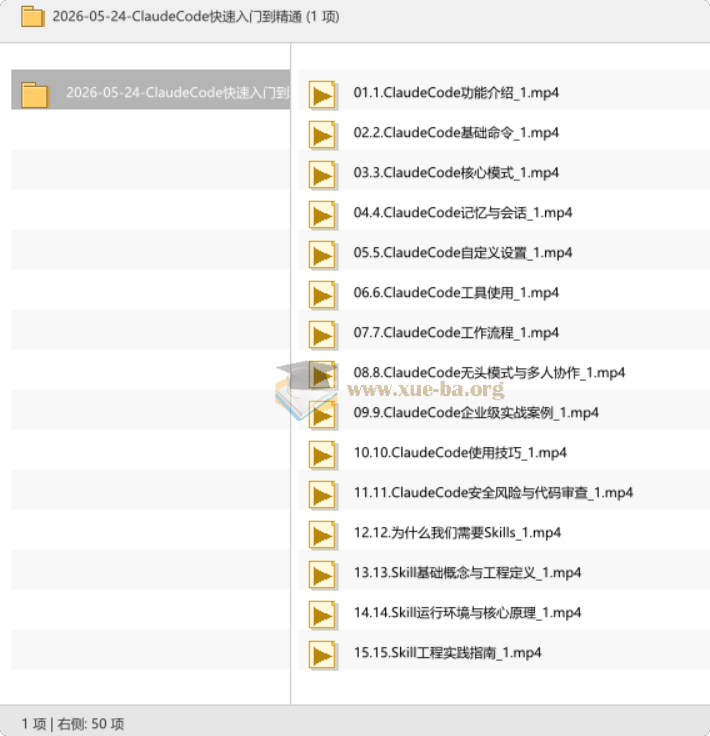710x736 pixels.
Task: Click the video icon for 02.2.ClaudeCode基础命令_1.mp4
Action: tap(322, 135)
